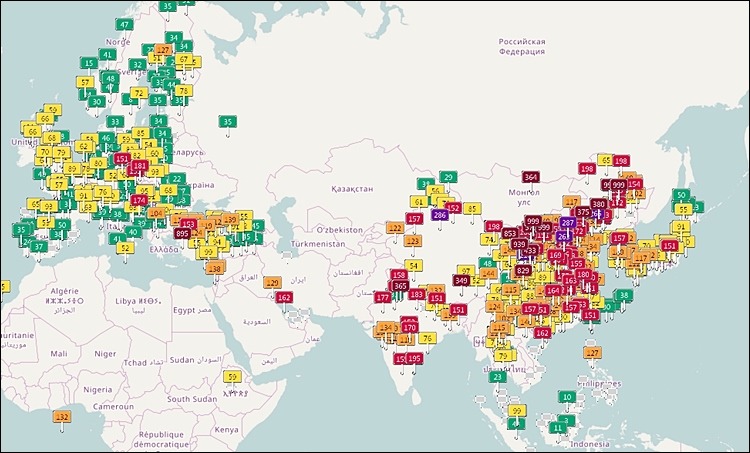
Task: Select the orange 127 marker in the Philippines
Action: (x=594, y=353)
